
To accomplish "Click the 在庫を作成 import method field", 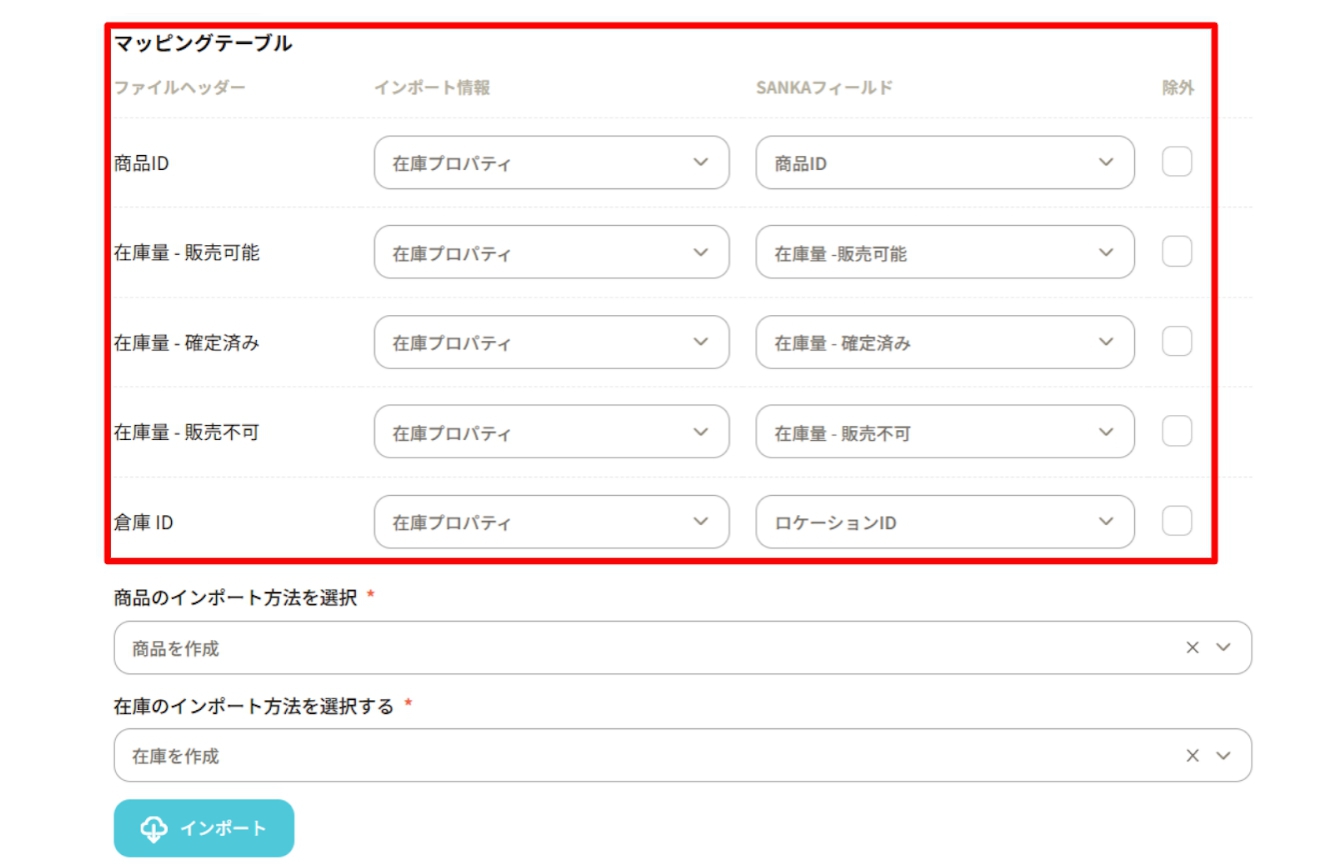I will pyautogui.click(x=640, y=756).
